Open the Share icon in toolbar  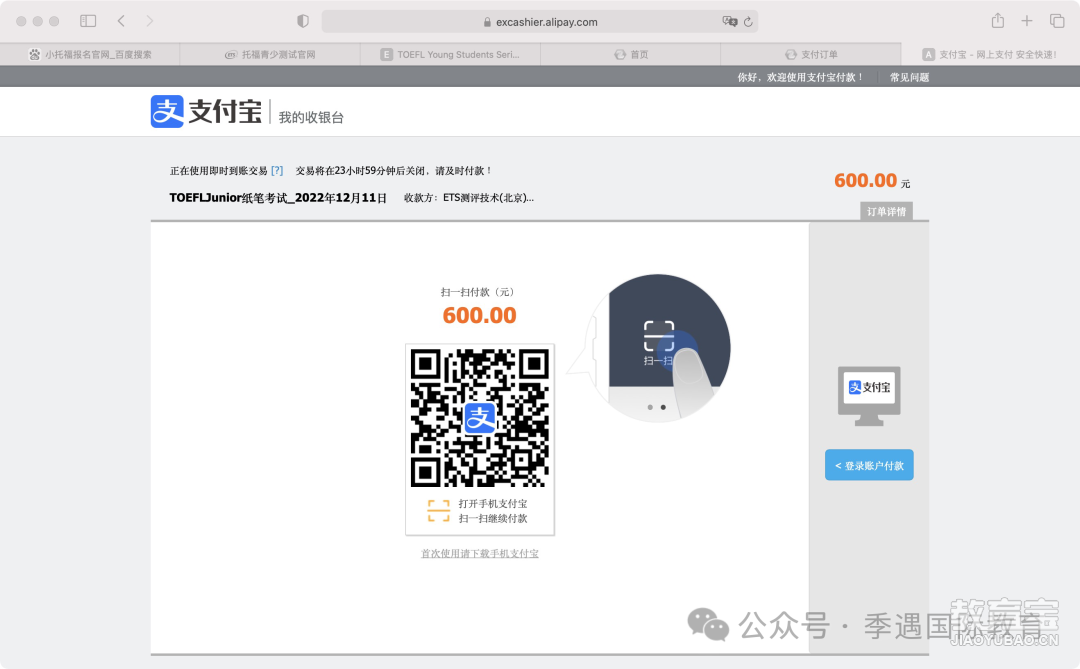pyautogui.click(x=997, y=21)
